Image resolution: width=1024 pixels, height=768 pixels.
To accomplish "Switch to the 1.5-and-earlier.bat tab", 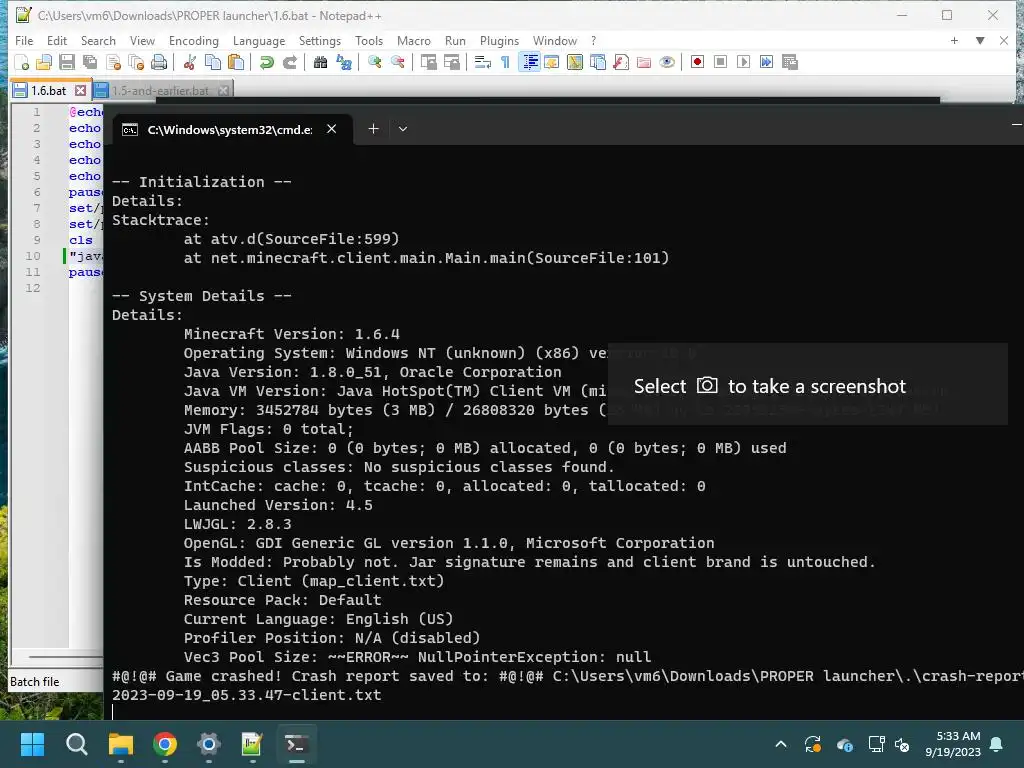I will pyautogui.click(x=160, y=91).
